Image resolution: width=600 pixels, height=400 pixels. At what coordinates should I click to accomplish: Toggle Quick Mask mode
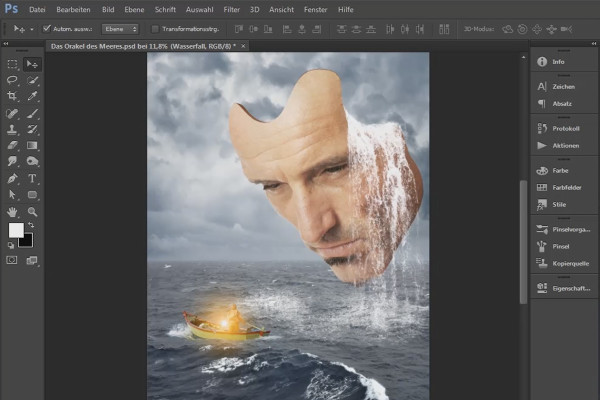coord(12,260)
